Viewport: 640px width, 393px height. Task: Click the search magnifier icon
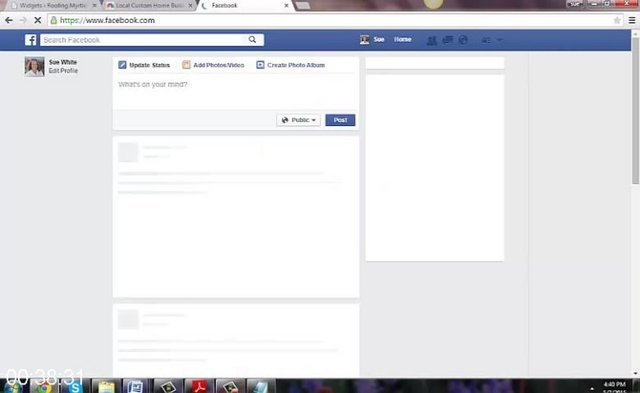click(252, 40)
